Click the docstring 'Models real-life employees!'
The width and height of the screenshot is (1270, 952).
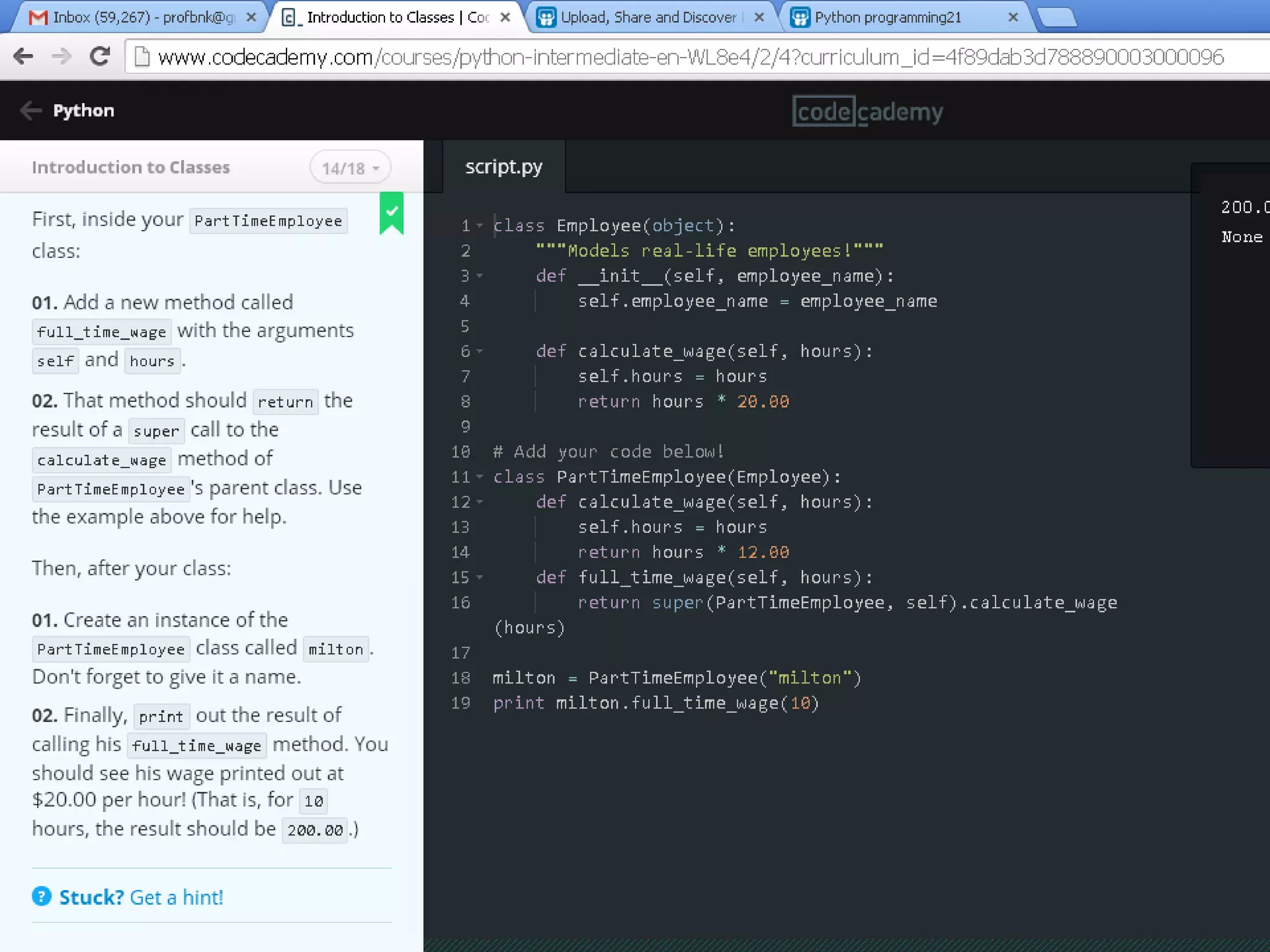pos(709,251)
